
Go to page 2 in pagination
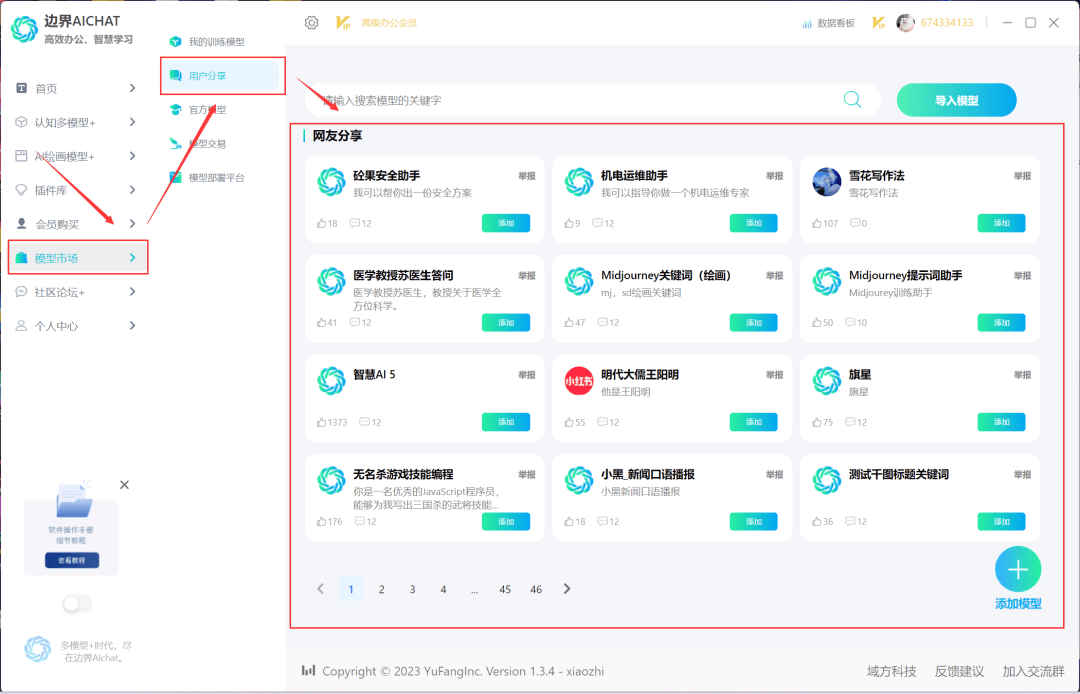pos(382,589)
